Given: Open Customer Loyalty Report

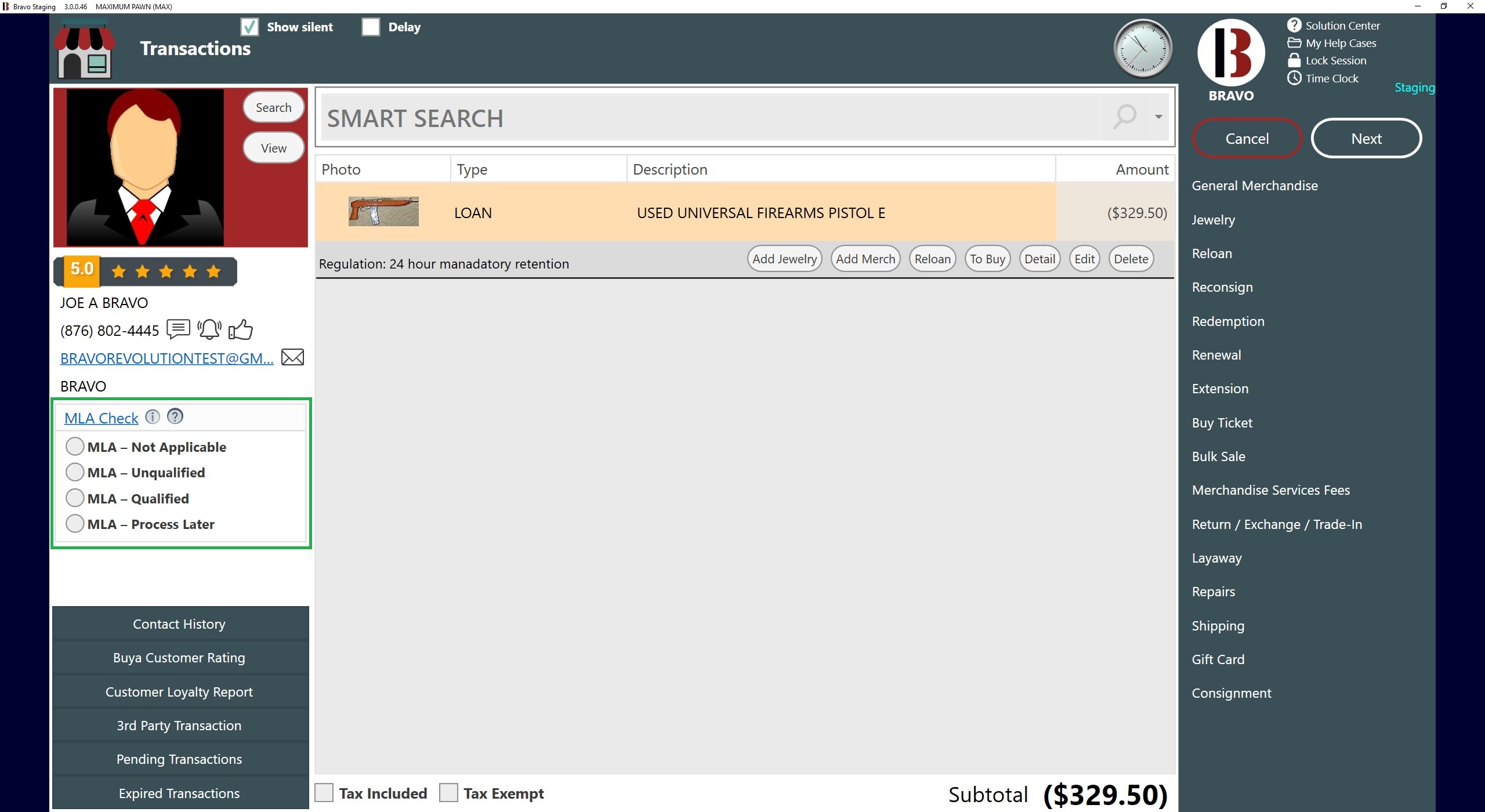Looking at the screenshot, I should (180, 691).
